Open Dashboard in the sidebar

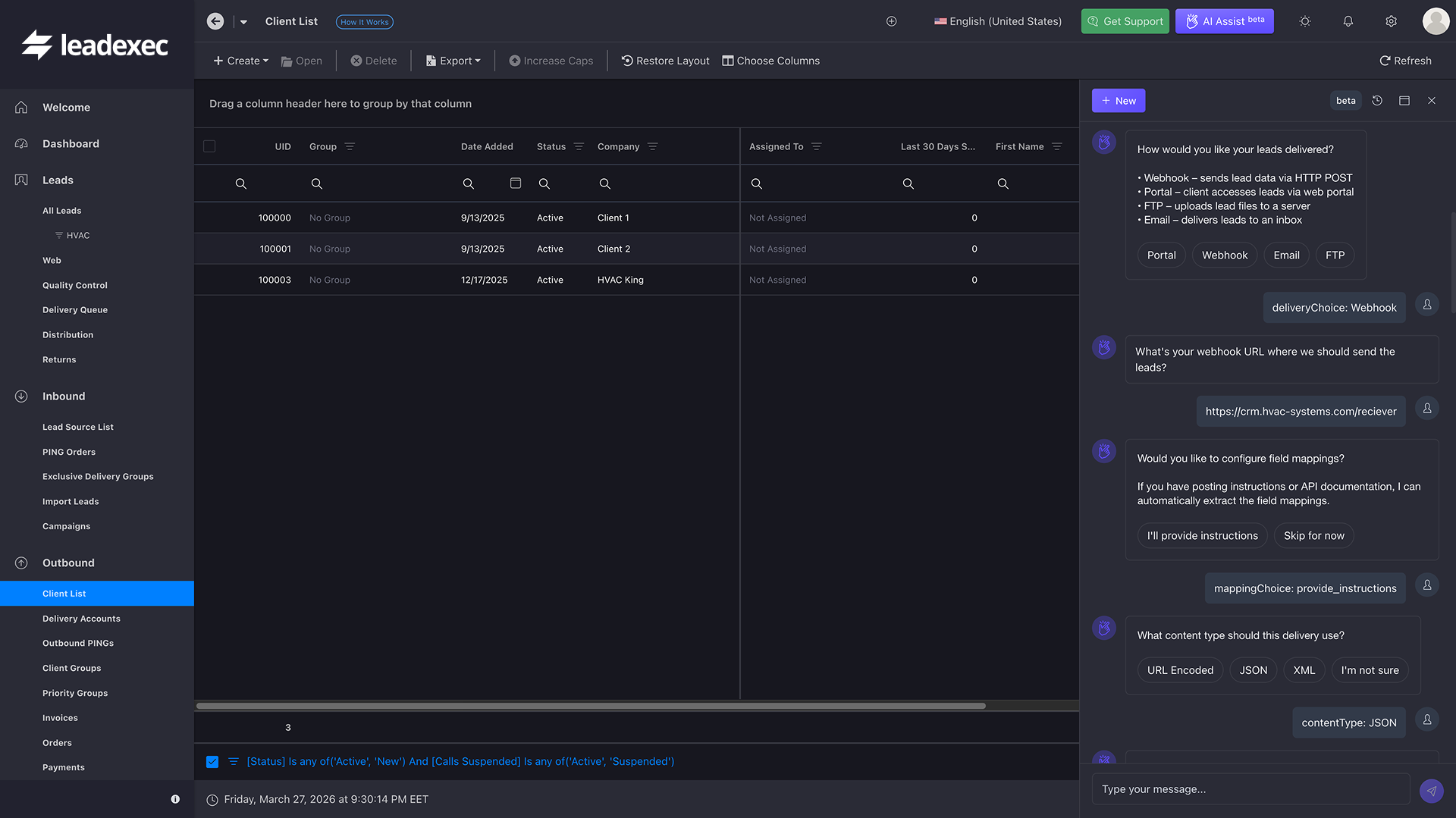[71, 144]
